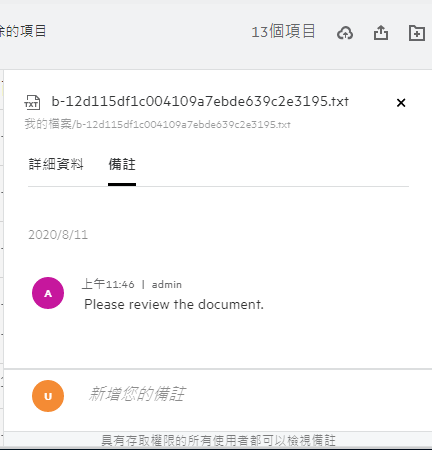Click the cloud upload icon
The image size is (432, 450).
click(345, 33)
